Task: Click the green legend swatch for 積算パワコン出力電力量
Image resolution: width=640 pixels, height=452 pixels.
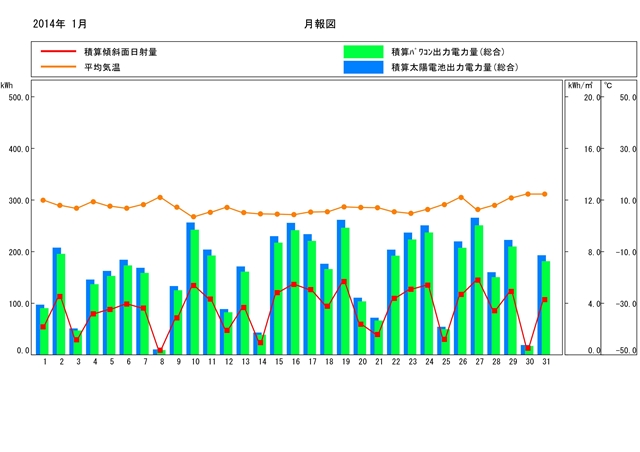Action: click(x=363, y=52)
